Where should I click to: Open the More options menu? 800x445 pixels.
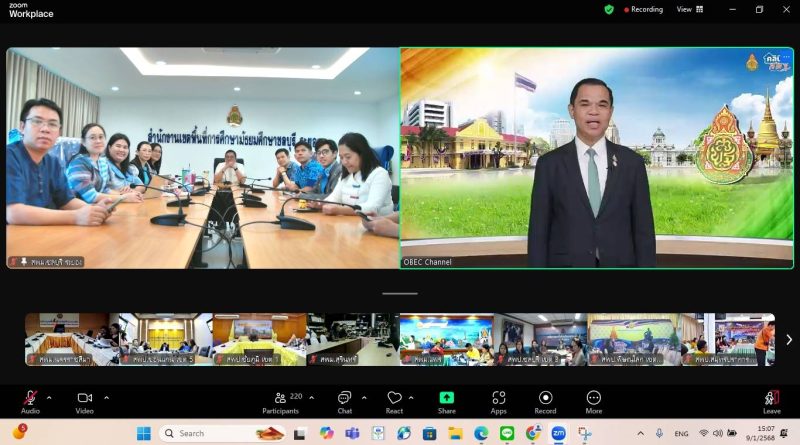594,398
